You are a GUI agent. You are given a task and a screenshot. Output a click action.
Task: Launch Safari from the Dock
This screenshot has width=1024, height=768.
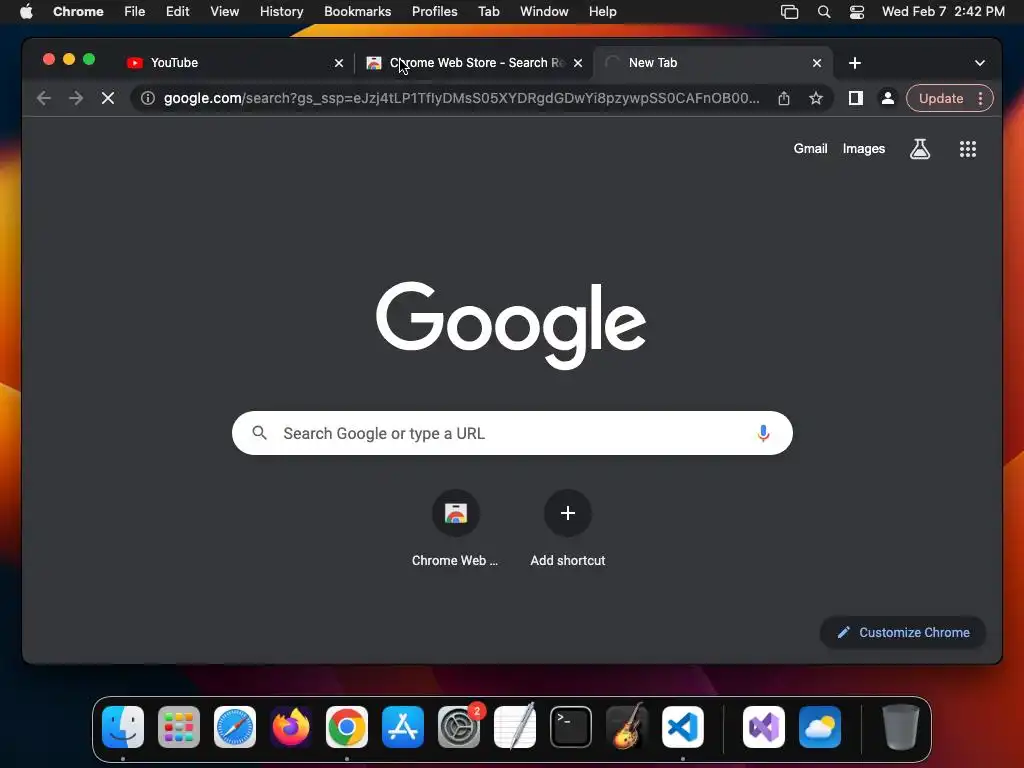[x=234, y=727]
